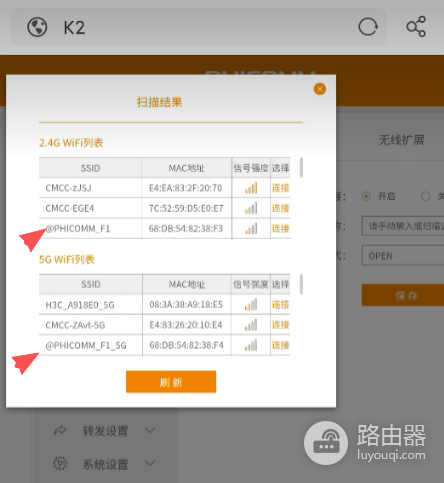The width and height of the screenshot is (444, 483).
Task: Expand the 系统设置 menu chevron
Action: (150, 463)
